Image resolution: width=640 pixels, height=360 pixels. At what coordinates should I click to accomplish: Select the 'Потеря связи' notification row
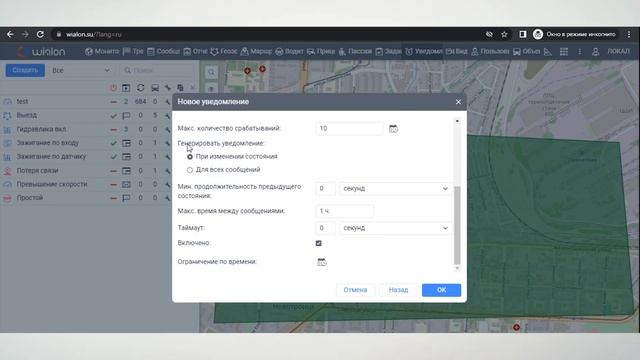coord(86,171)
